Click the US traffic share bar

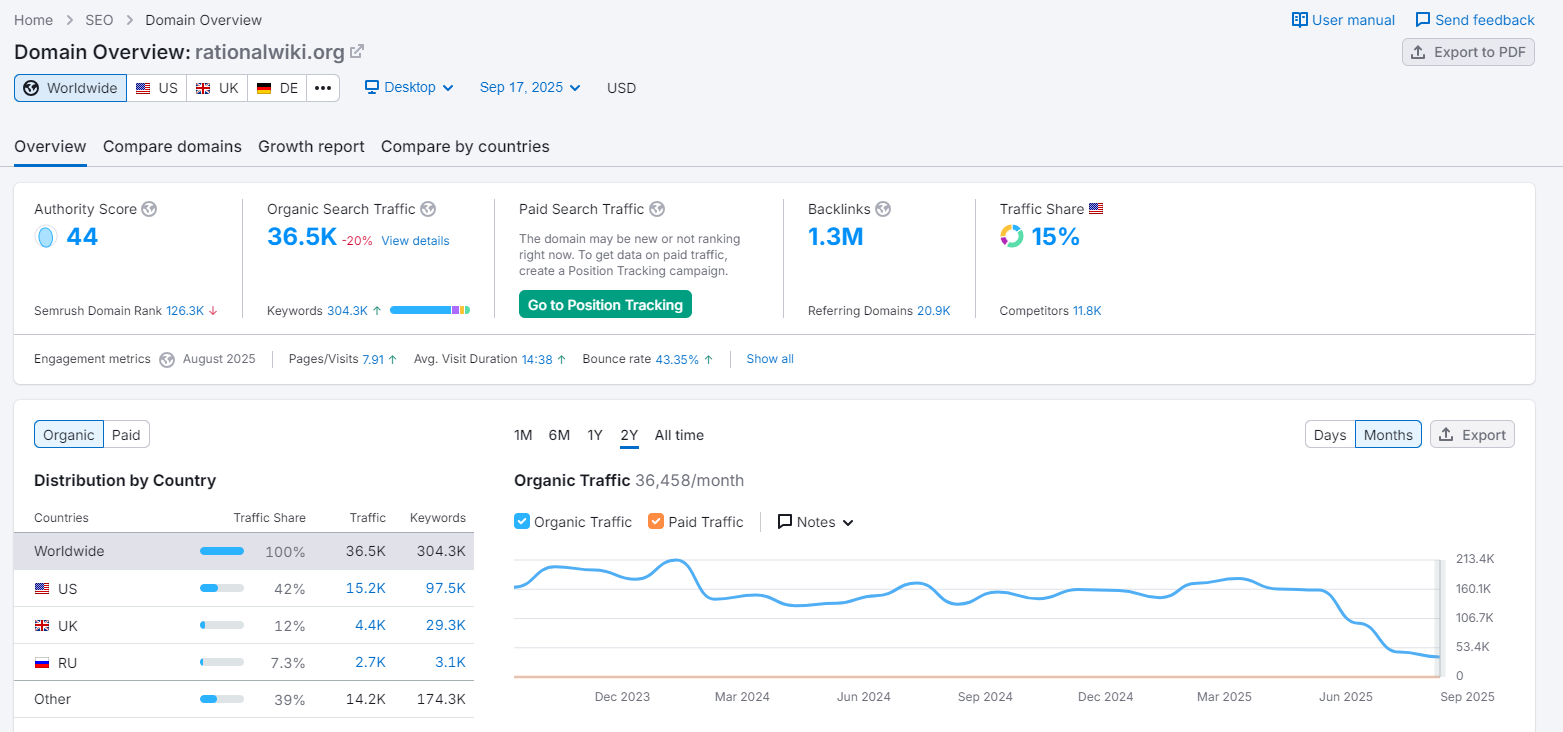(222, 588)
